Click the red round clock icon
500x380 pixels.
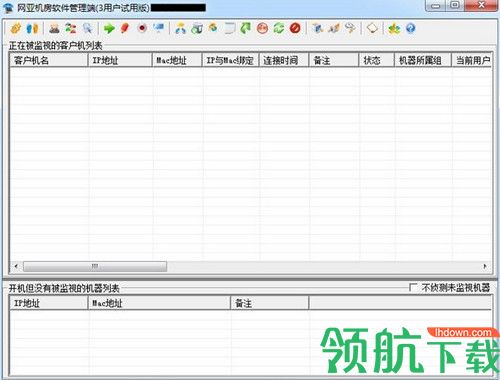[x=262, y=28]
